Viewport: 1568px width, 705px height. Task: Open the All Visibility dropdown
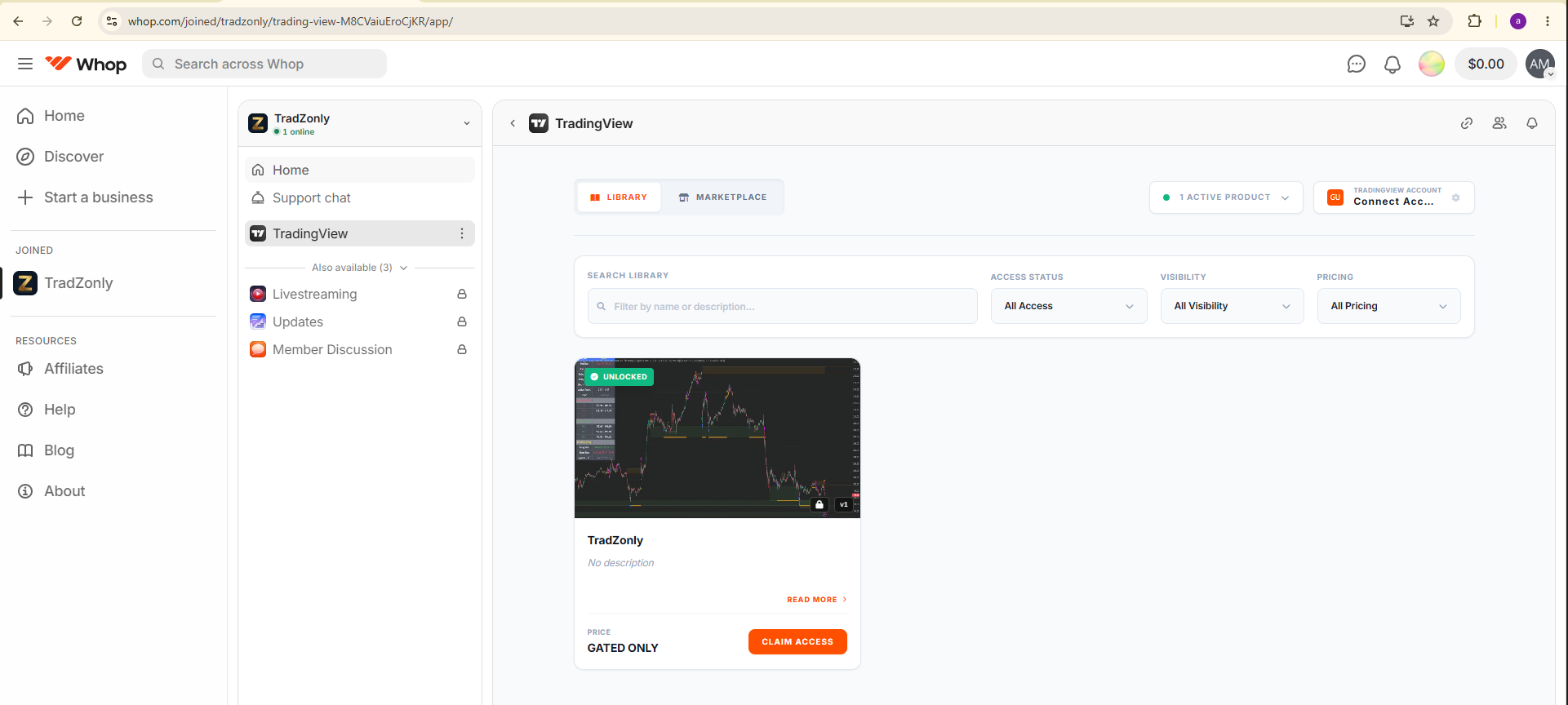pos(1232,306)
